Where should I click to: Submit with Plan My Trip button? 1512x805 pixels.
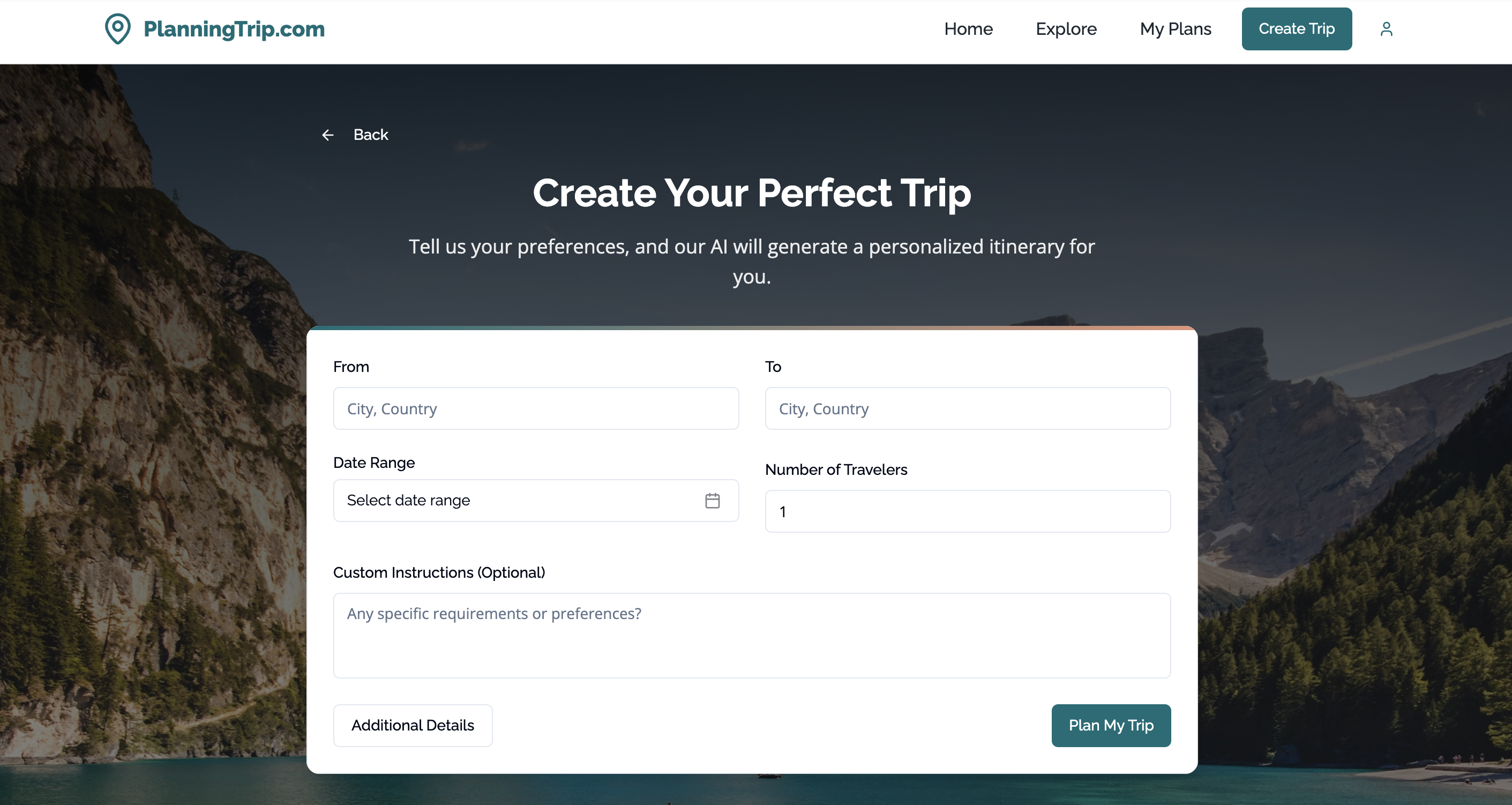tap(1111, 725)
